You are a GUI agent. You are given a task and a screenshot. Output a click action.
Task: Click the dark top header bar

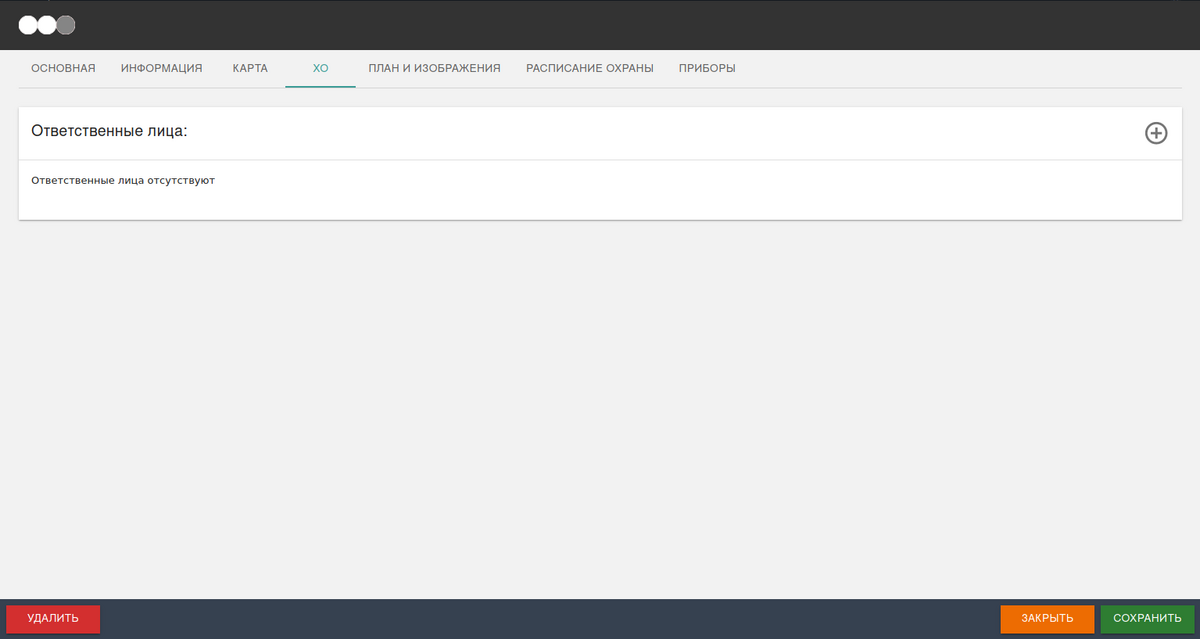pos(600,25)
